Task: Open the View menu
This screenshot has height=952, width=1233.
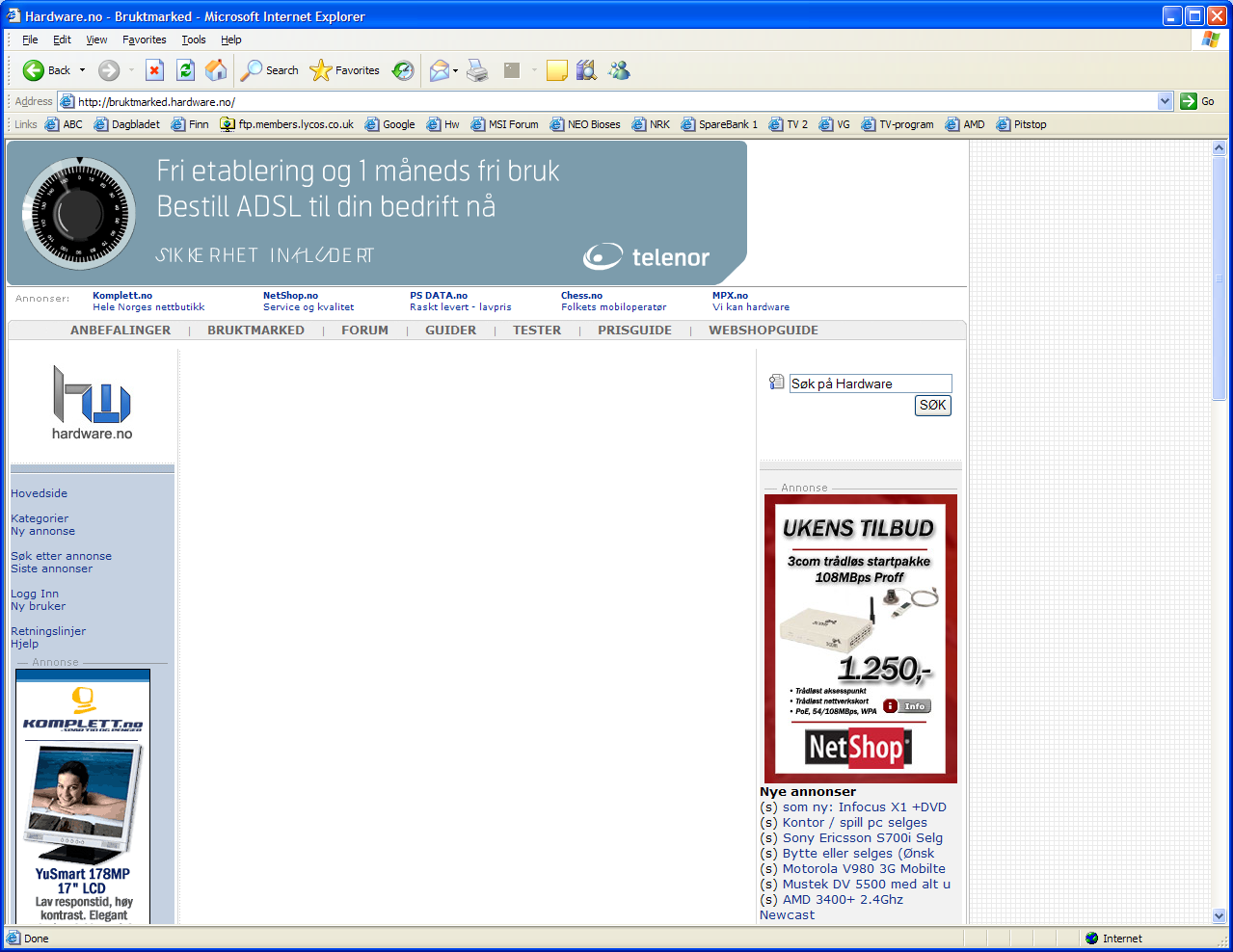Action: click(x=96, y=40)
